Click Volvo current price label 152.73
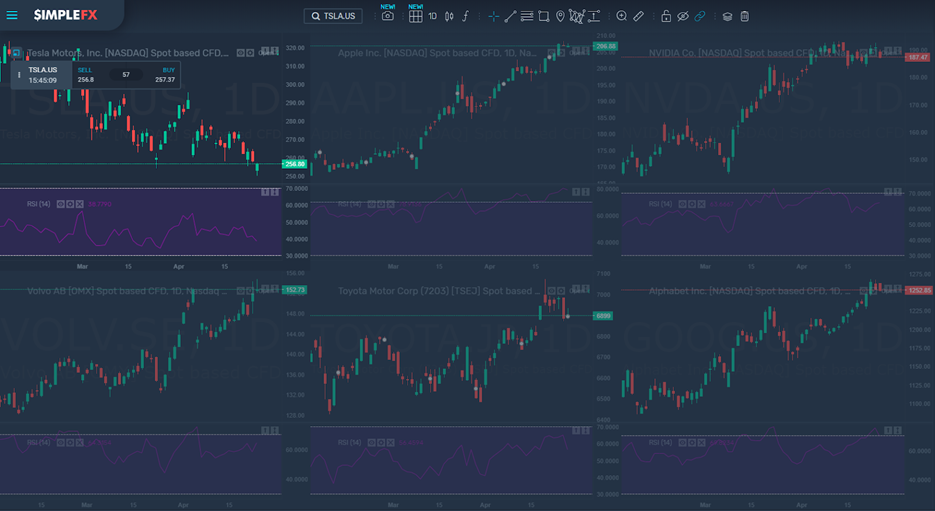935x511 pixels. [x=295, y=290]
